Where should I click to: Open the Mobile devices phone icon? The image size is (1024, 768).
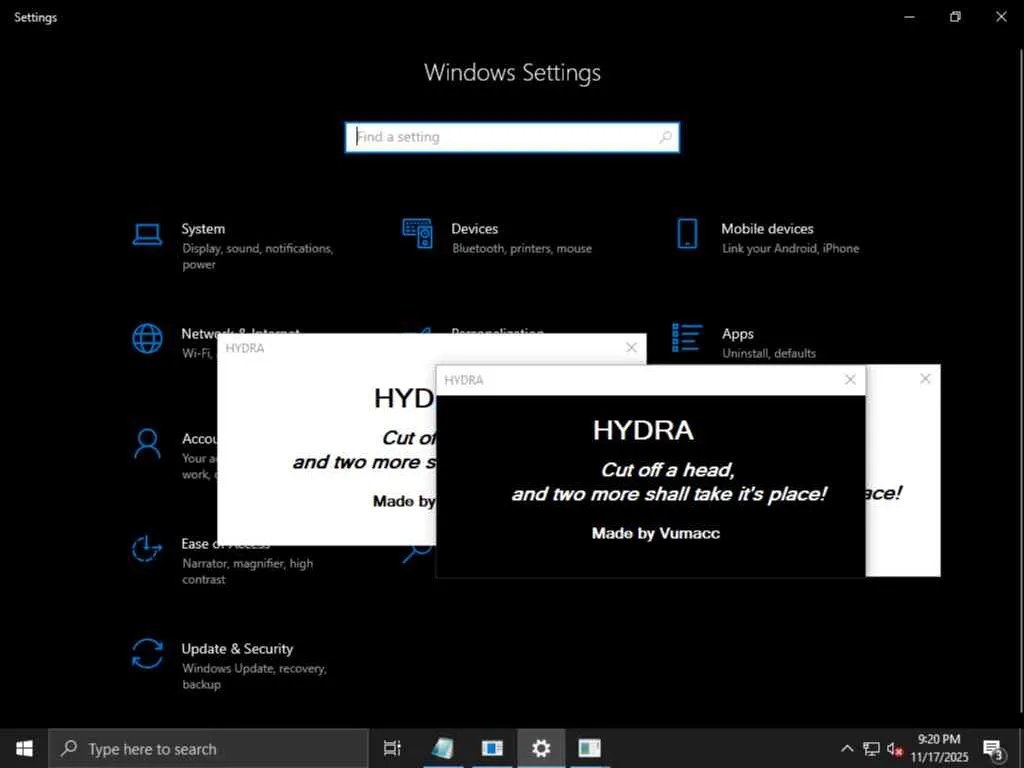coord(687,234)
